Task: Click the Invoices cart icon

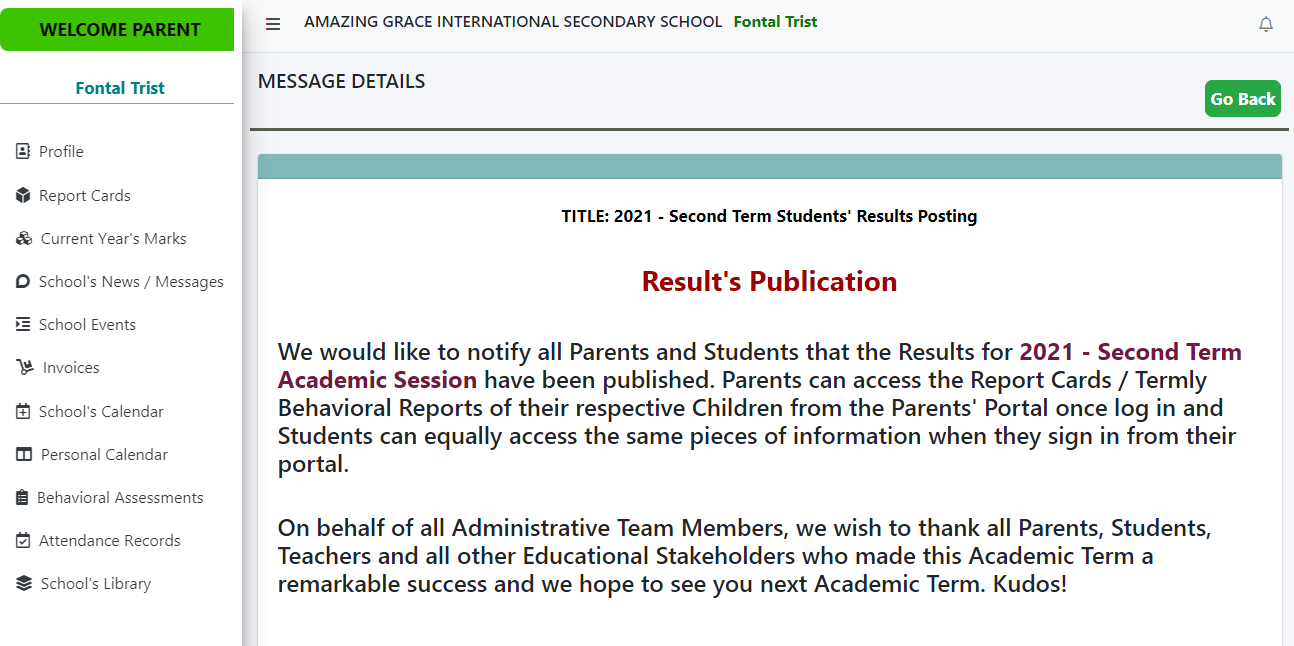Action: coord(25,368)
